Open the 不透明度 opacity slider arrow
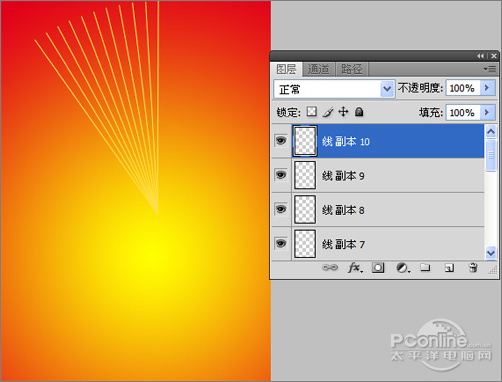 [x=487, y=88]
